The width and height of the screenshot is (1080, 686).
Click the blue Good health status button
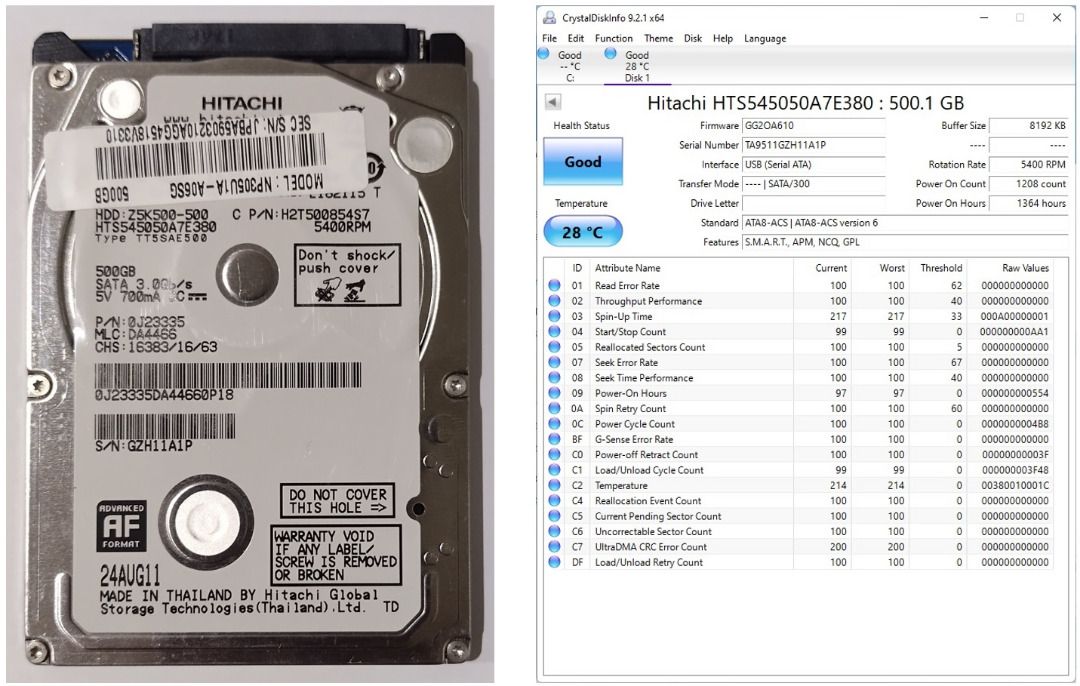(x=583, y=161)
